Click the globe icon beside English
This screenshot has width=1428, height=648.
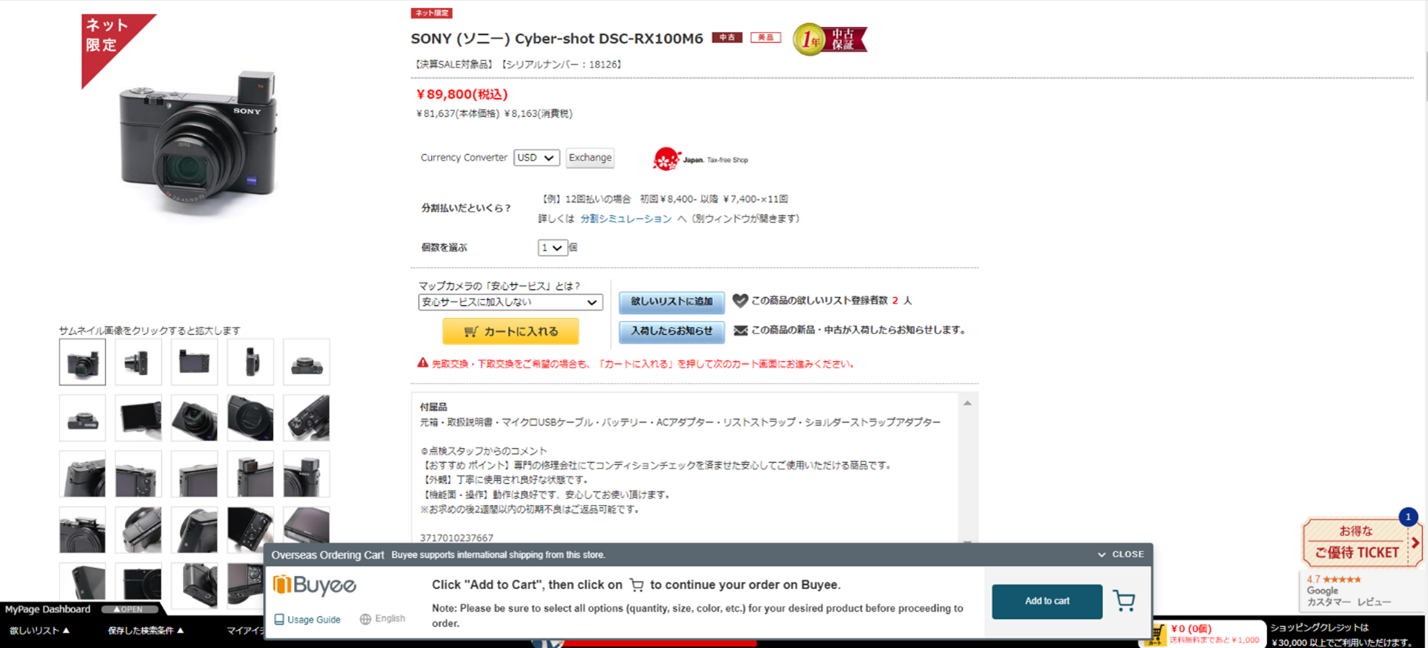366,619
